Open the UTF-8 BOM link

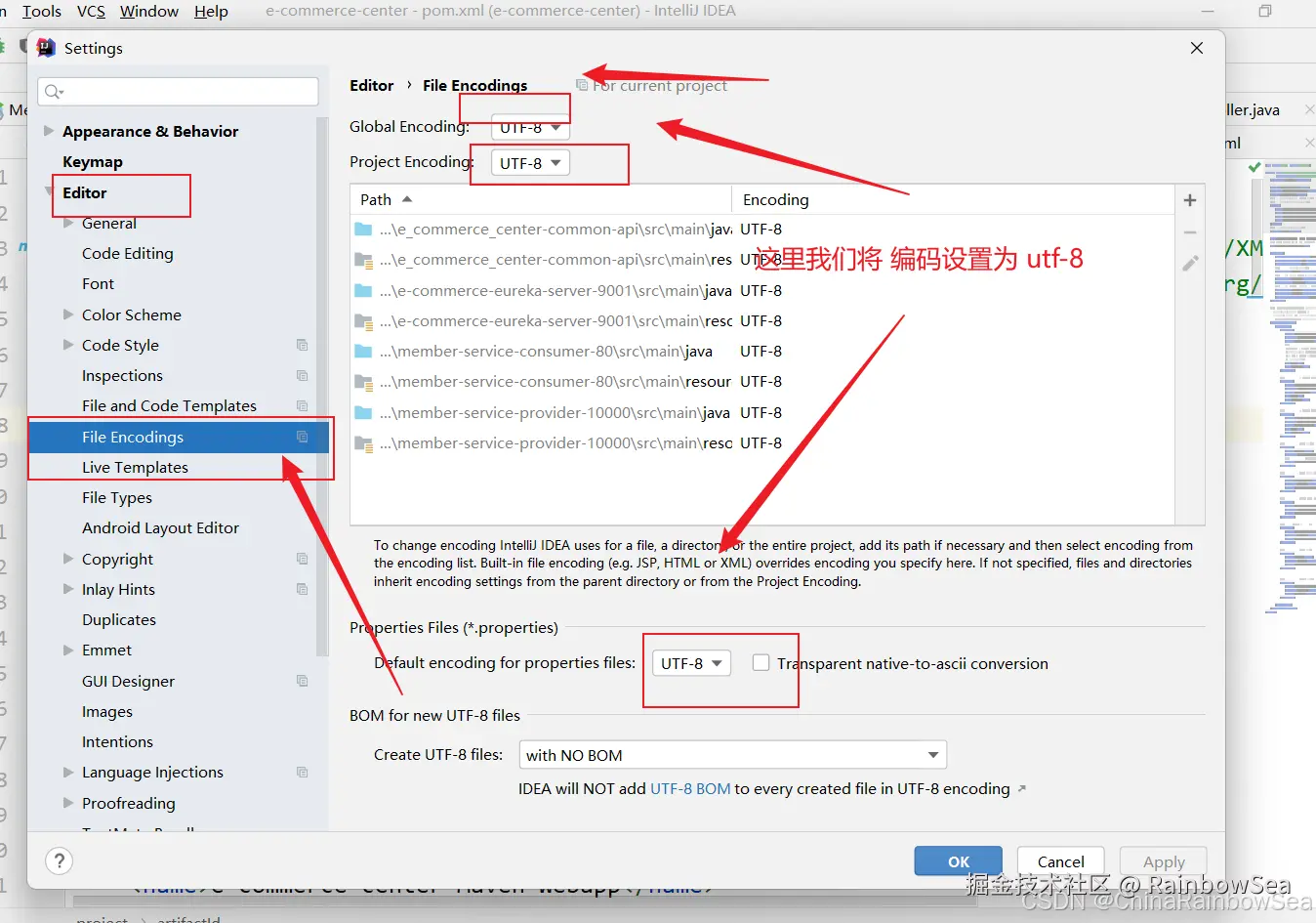click(690, 788)
